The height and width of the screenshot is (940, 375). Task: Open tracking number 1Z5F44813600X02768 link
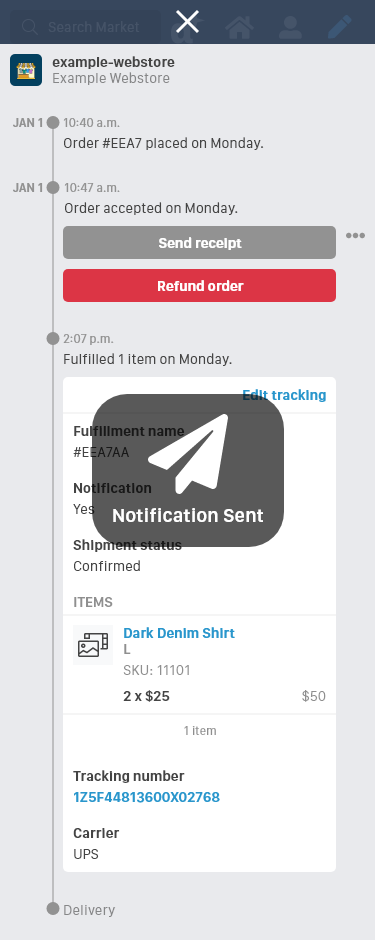tap(146, 797)
